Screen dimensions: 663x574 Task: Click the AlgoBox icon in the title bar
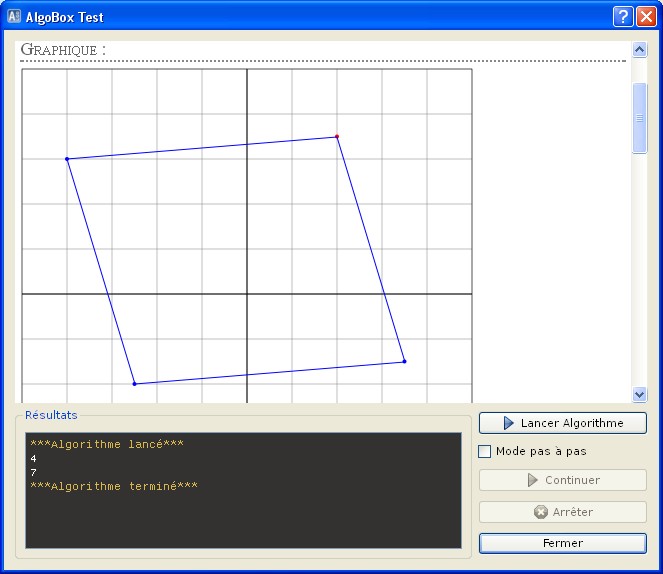[14, 16]
